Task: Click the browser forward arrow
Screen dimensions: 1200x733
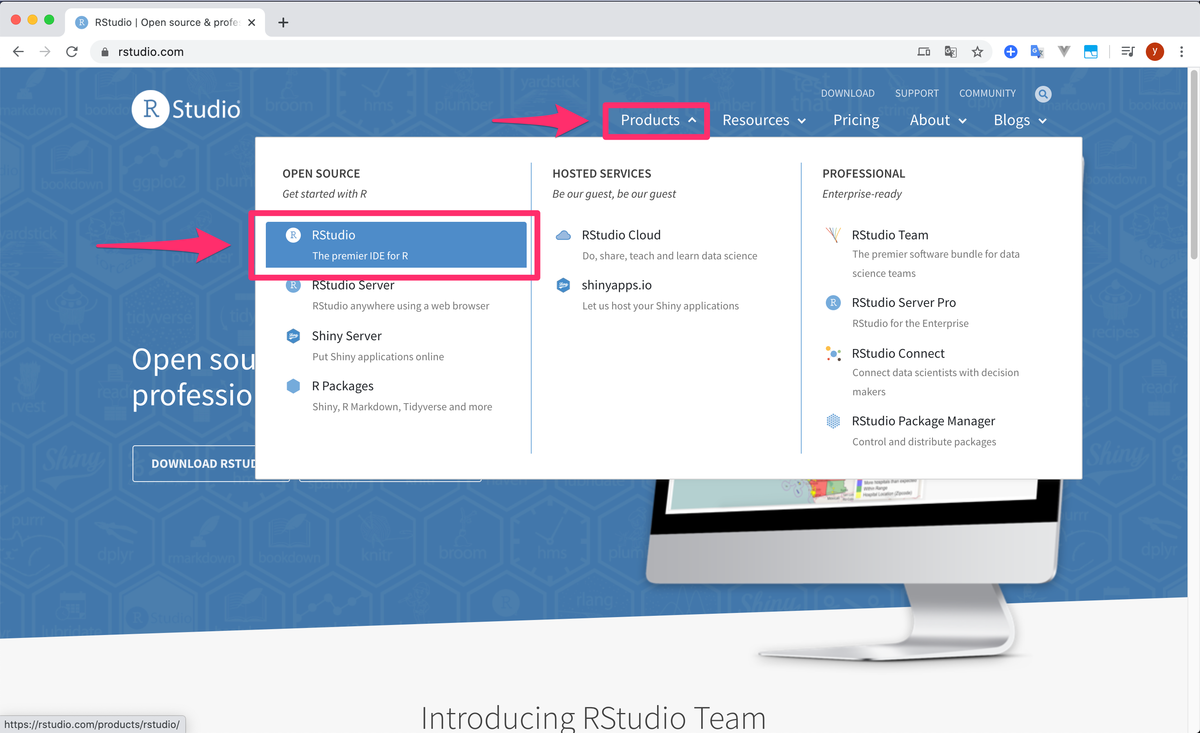Action: [45, 52]
